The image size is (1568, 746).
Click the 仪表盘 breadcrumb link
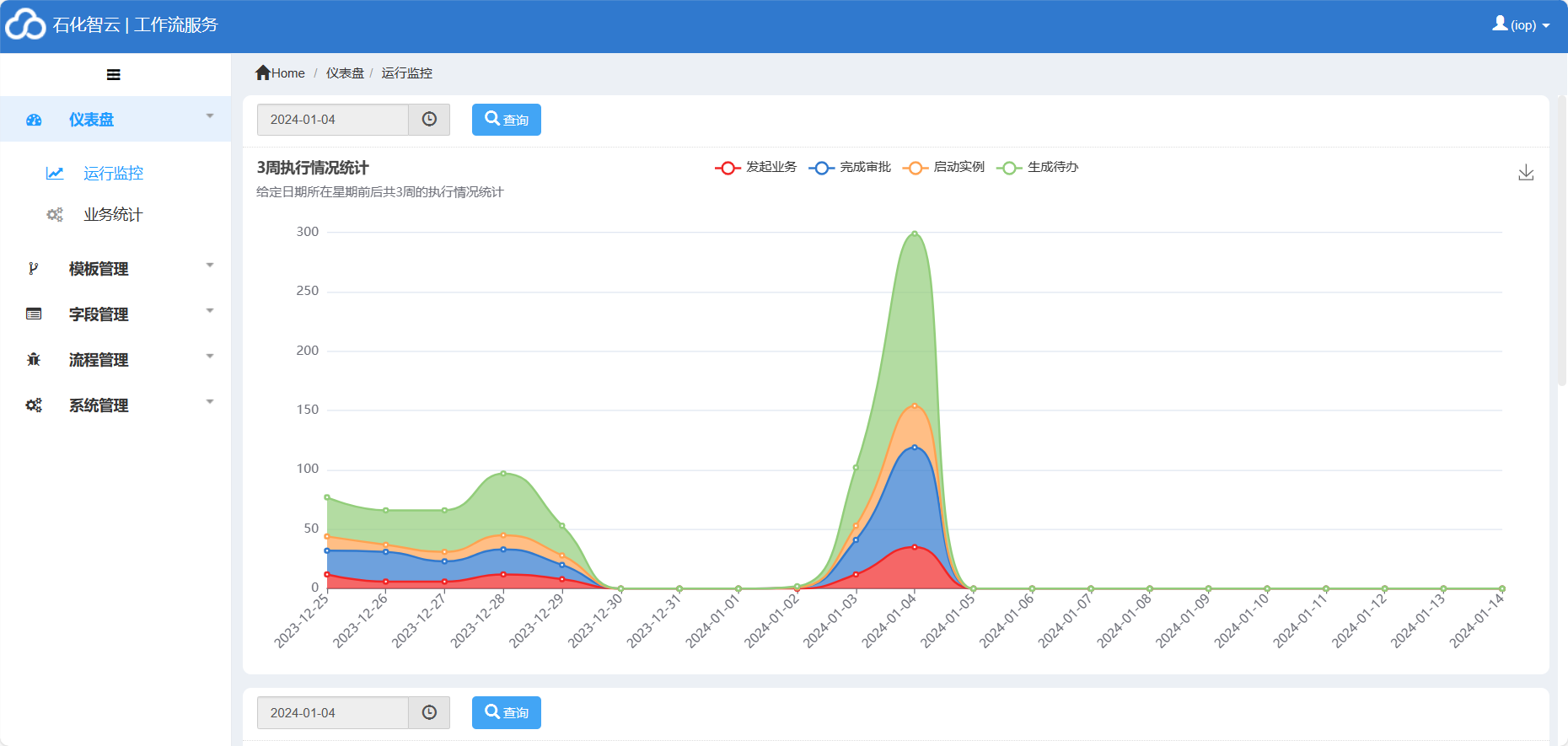[x=345, y=73]
